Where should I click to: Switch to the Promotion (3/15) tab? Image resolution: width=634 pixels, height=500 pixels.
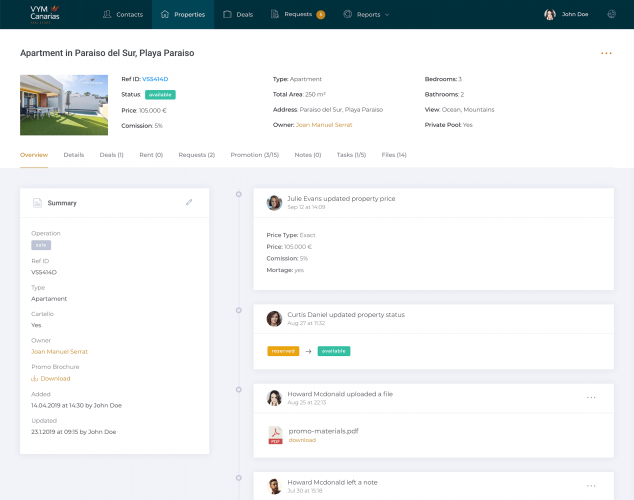255,155
